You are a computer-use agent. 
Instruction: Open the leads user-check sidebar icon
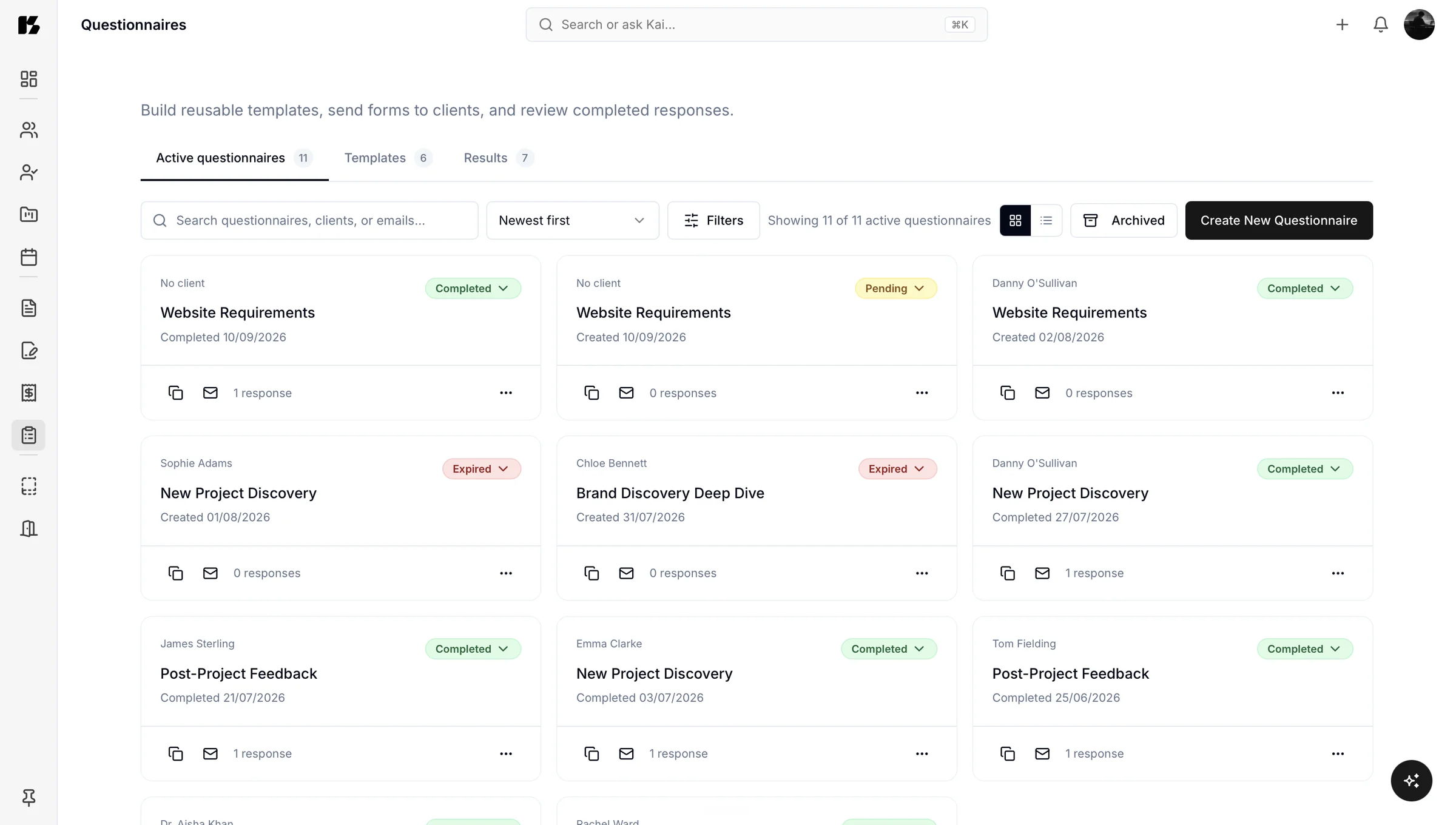[x=29, y=172]
